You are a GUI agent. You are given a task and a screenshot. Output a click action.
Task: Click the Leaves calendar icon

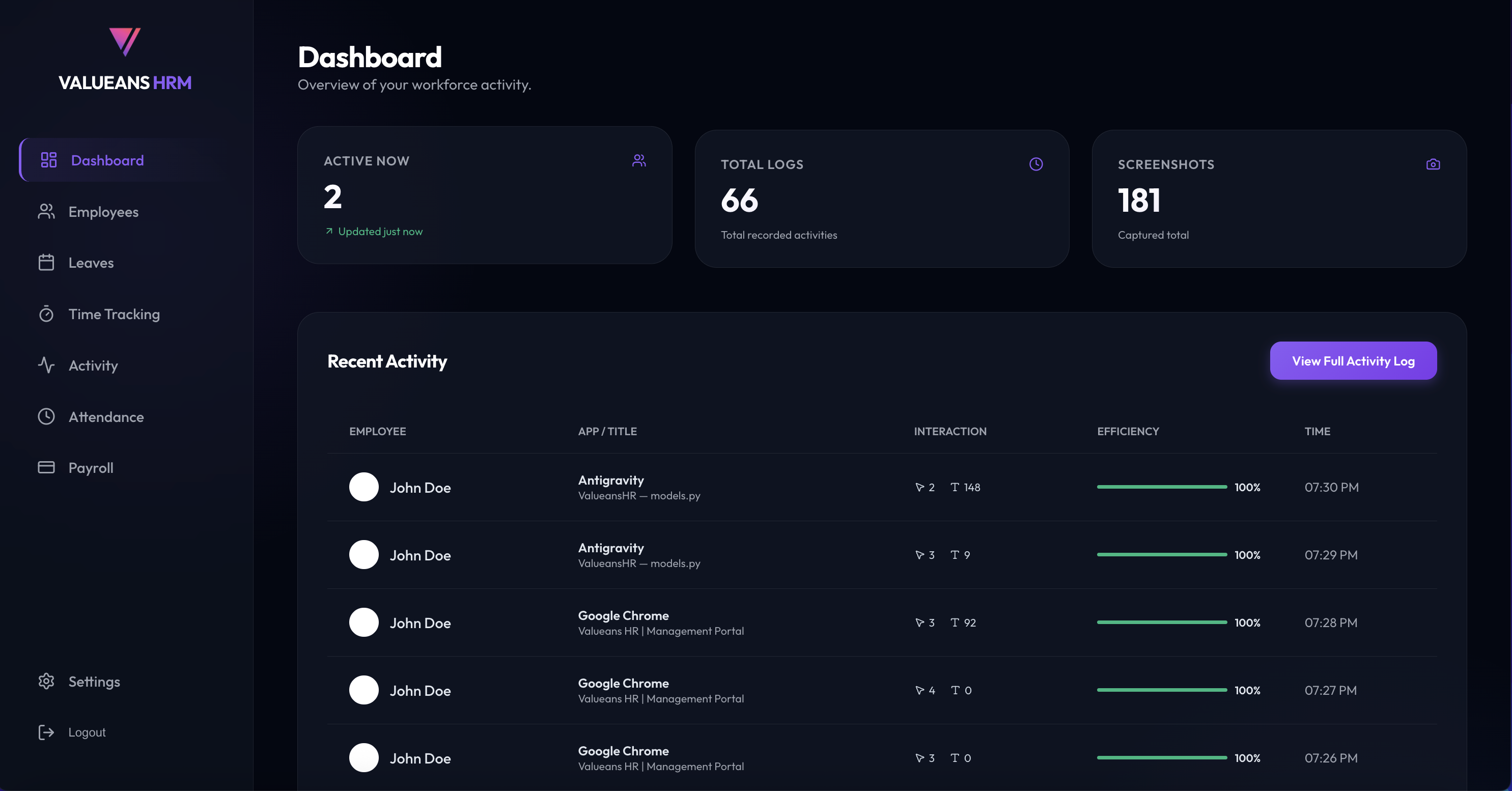46,263
